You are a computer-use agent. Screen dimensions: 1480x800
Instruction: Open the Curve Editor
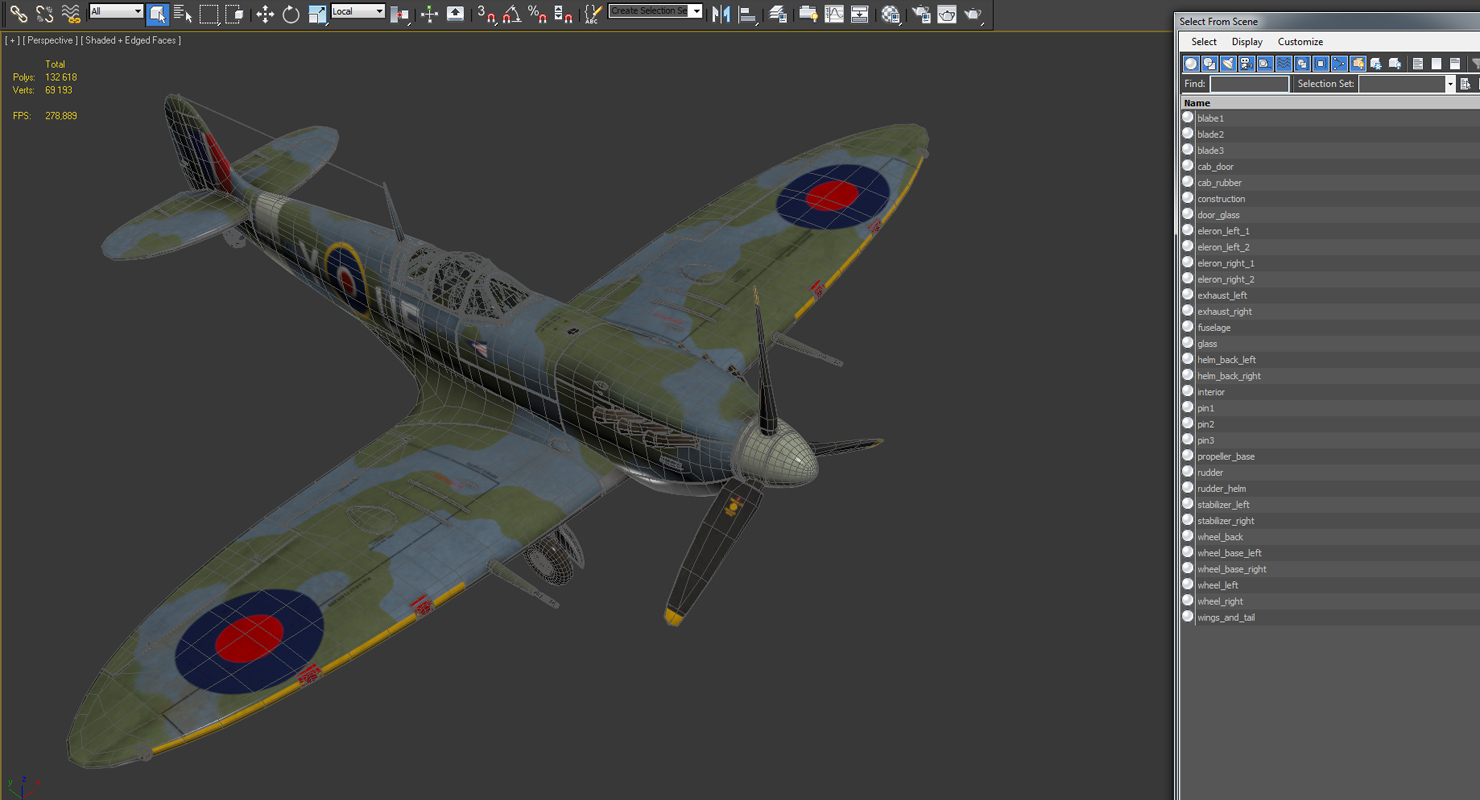tap(834, 13)
